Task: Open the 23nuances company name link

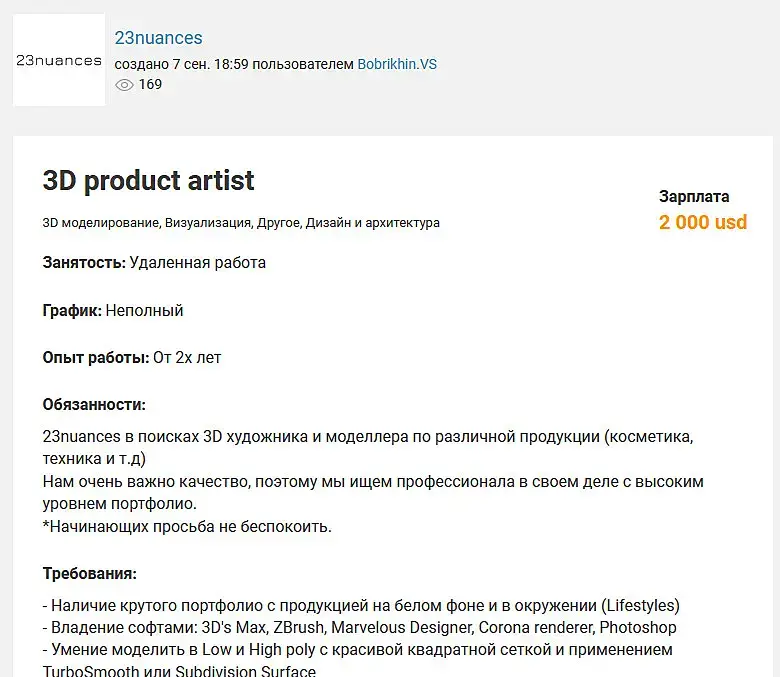Action: (158, 38)
